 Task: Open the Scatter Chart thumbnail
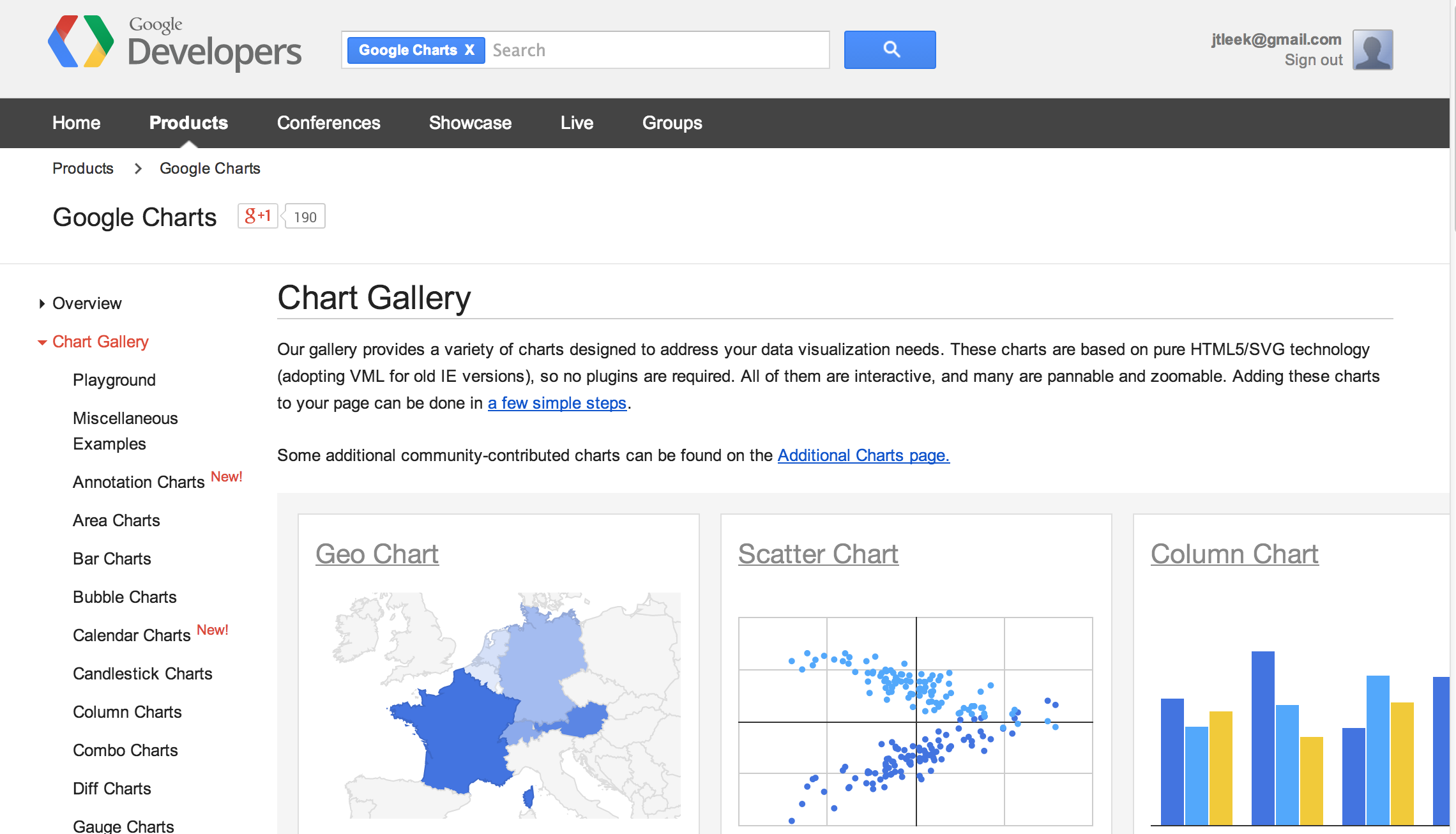[818, 554]
